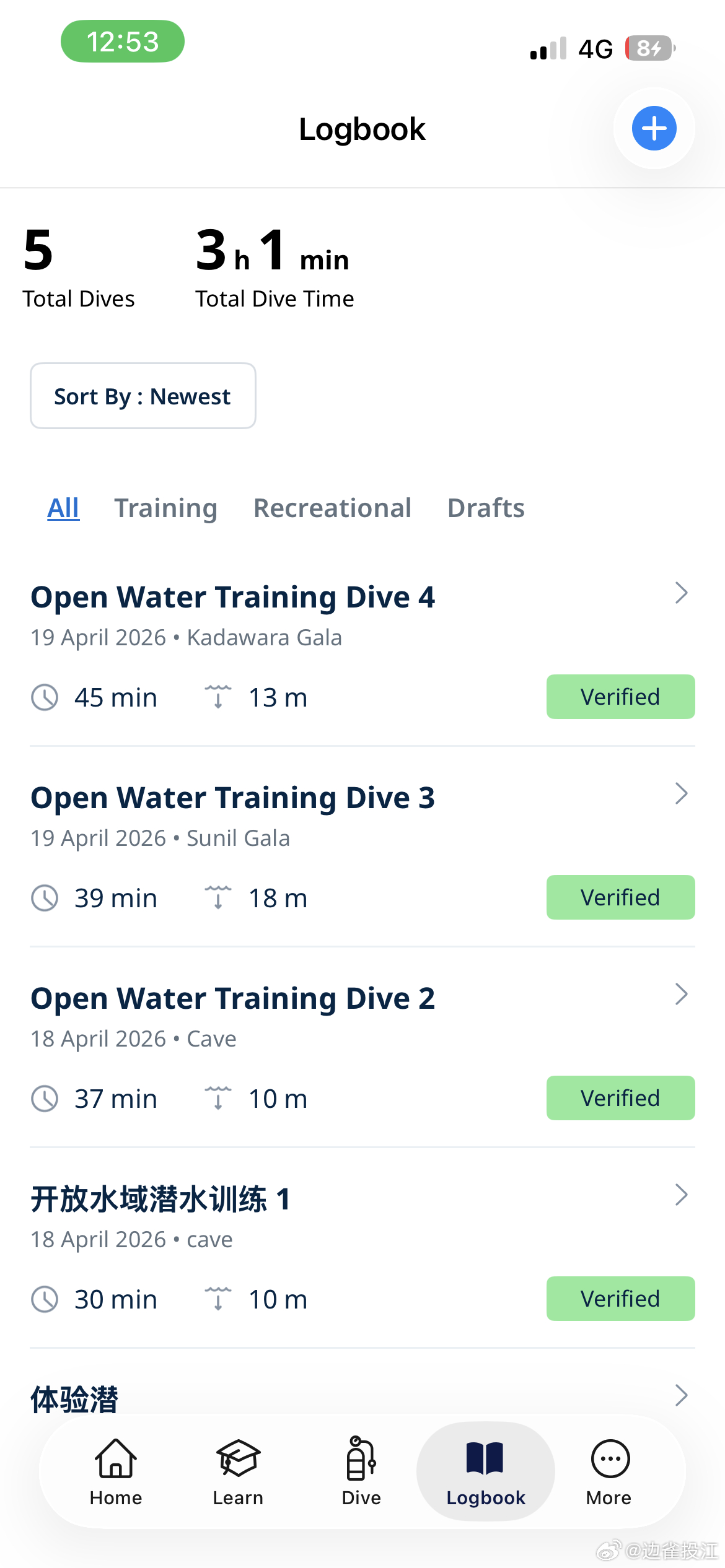Open the Sort By: Newest dropdown

coord(143,396)
